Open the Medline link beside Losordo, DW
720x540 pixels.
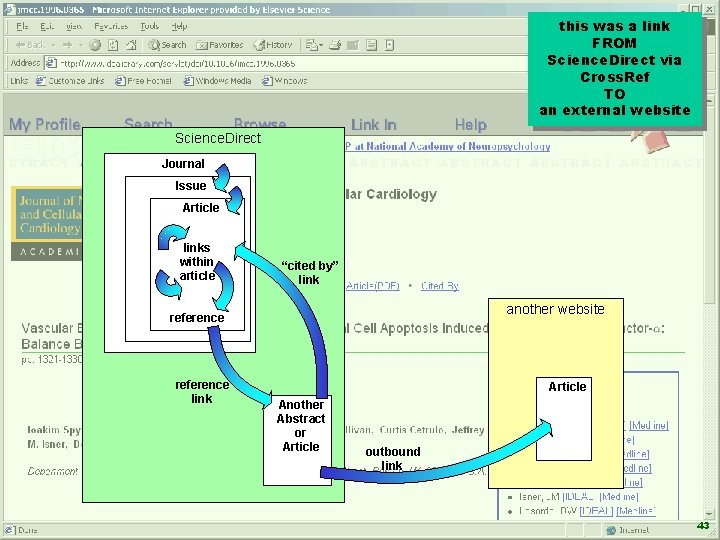[x=636, y=511]
